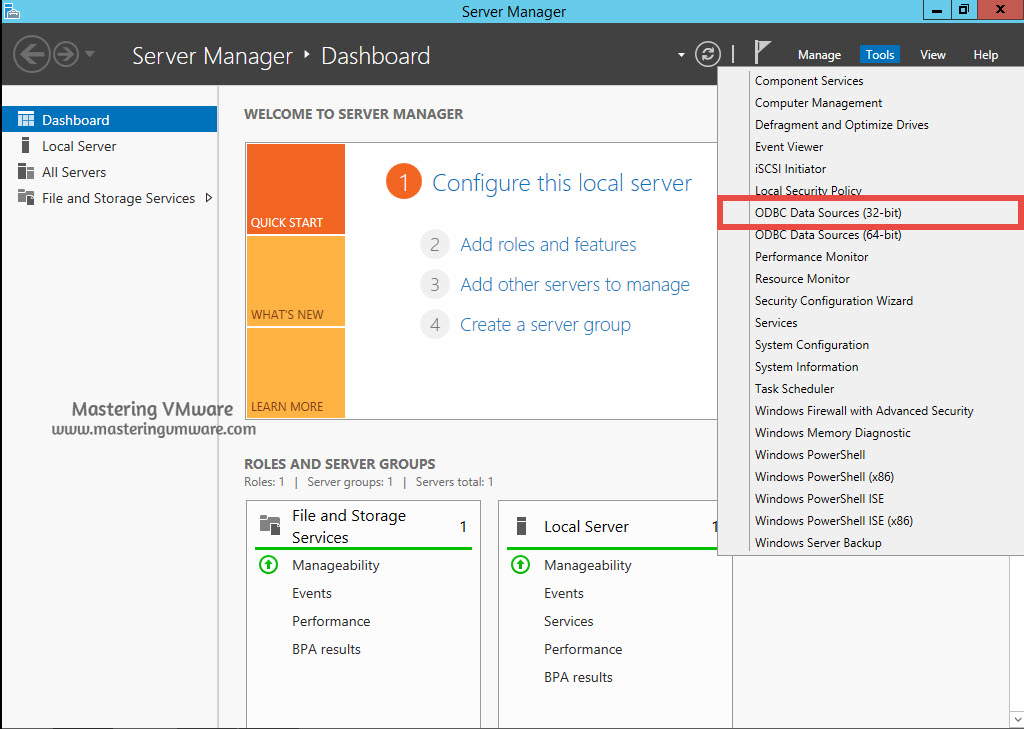Open the View menu
This screenshot has height=729, width=1024.
(x=933, y=55)
